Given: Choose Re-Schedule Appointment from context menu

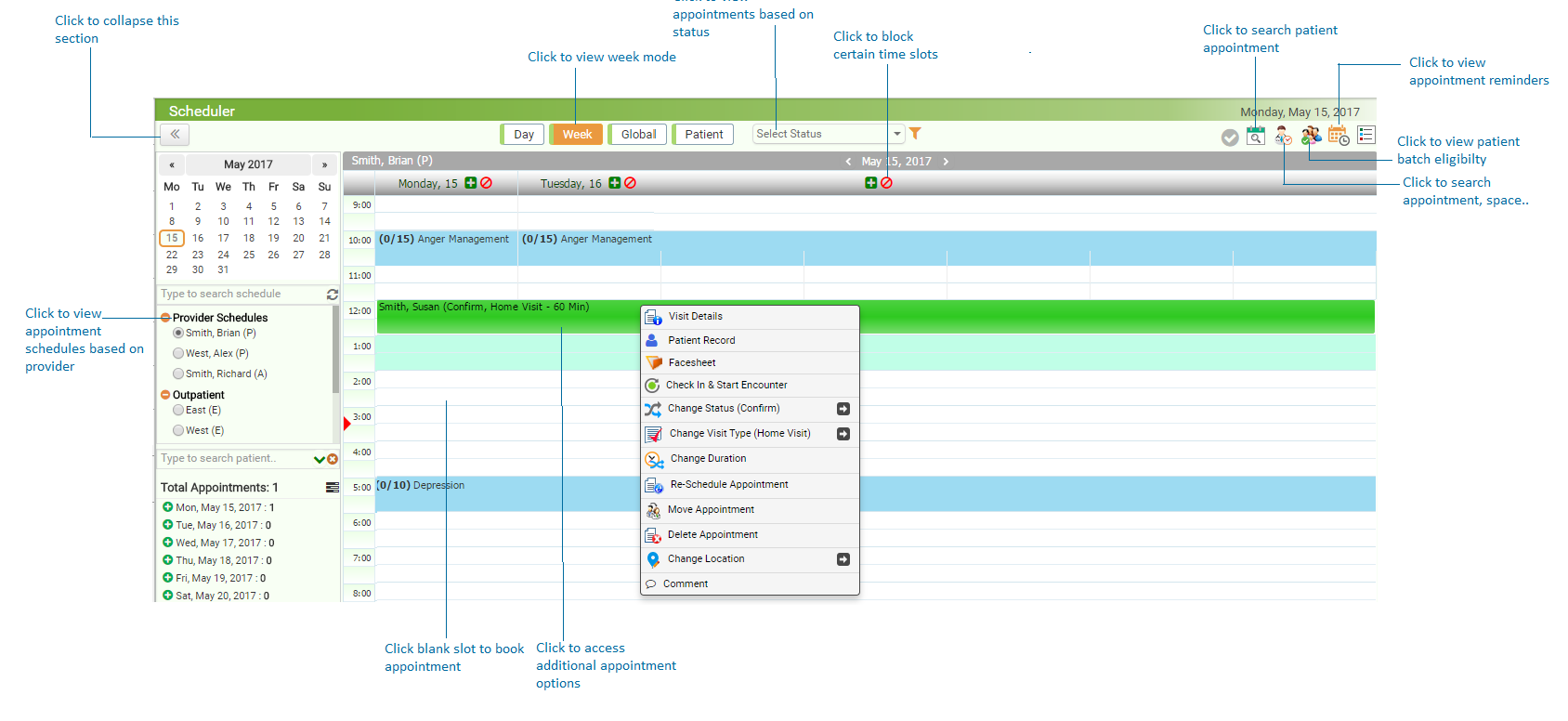Looking at the screenshot, I should click(728, 485).
